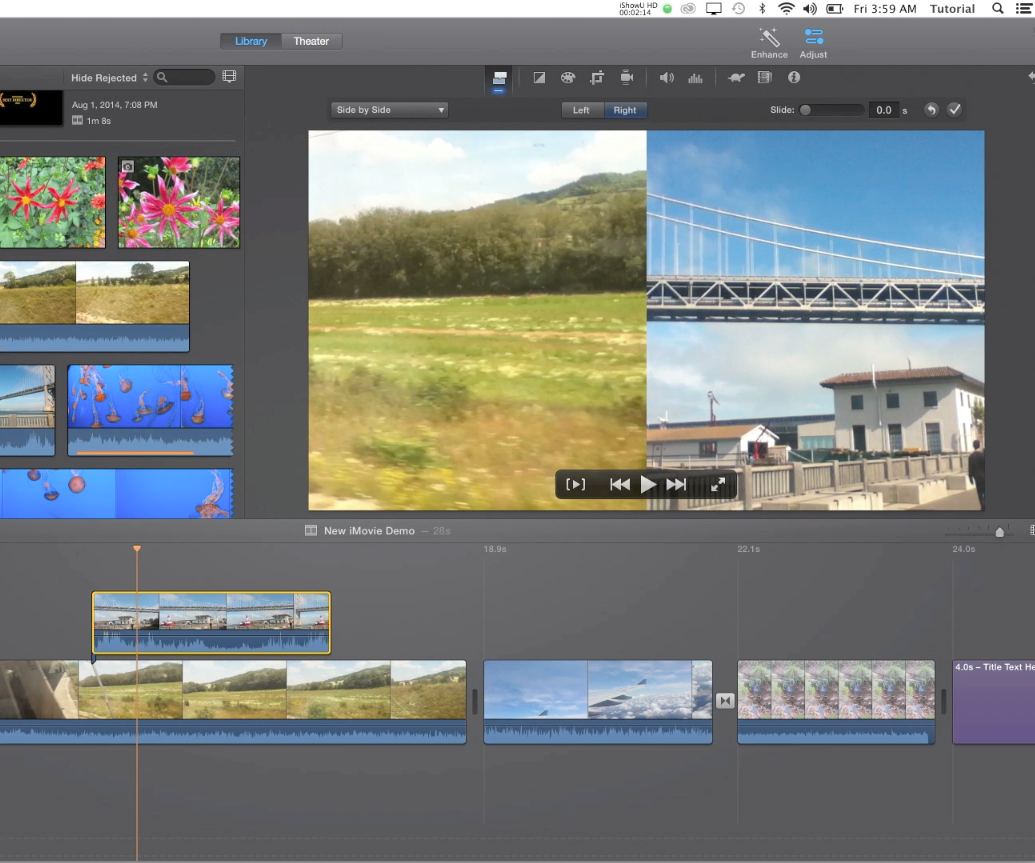Open the Tutorial user menu
This screenshot has width=1035, height=863.
[x=952, y=9]
